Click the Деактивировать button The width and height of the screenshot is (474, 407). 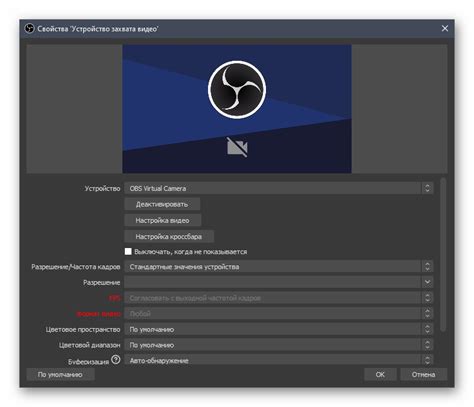click(x=162, y=204)
